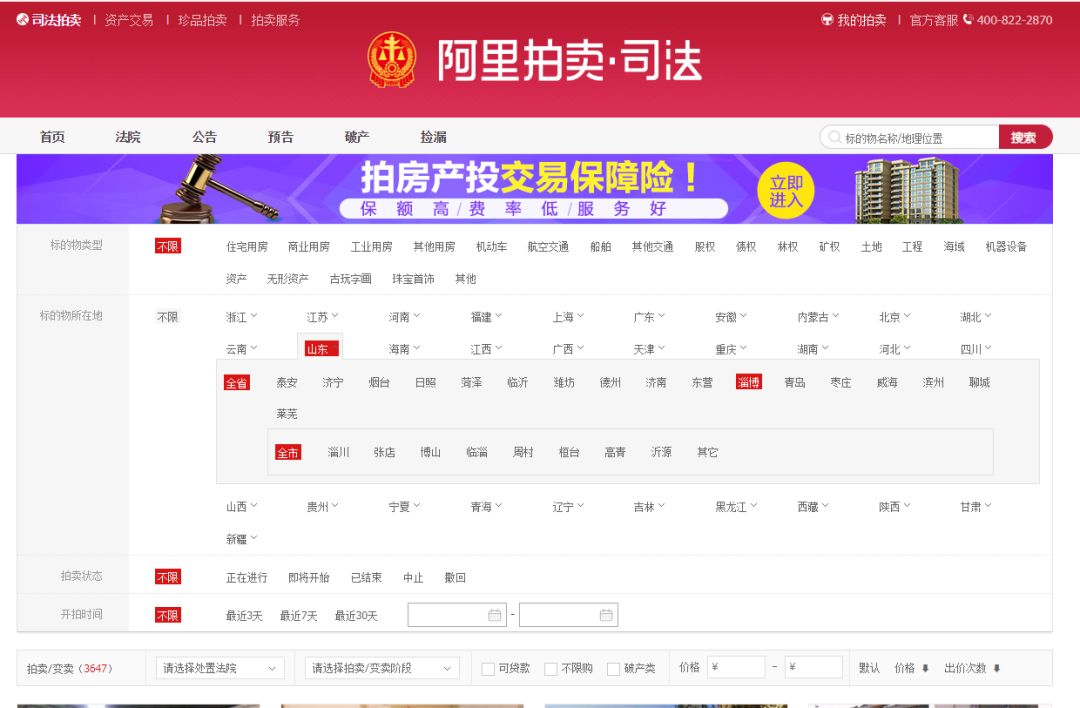Click the end date input field
Image resolution: width=1080 pixels, height=708 pixels.
click(568, 615)
